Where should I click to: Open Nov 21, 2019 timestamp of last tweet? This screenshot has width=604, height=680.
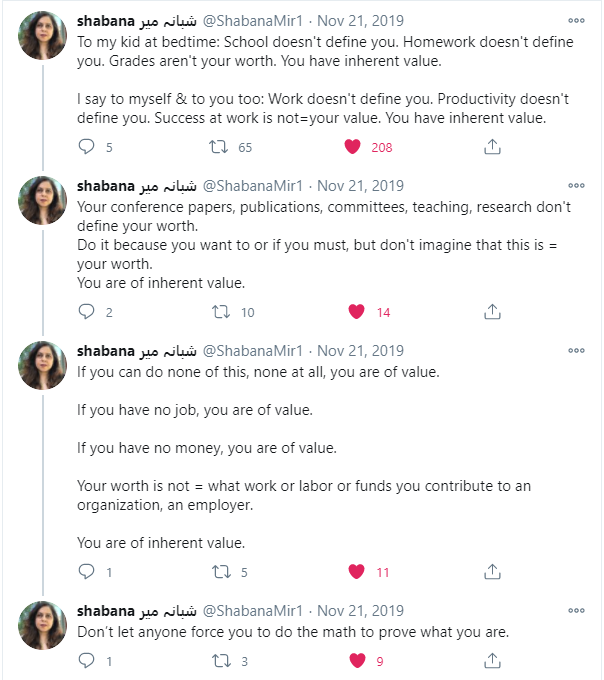tap(360, 611)
